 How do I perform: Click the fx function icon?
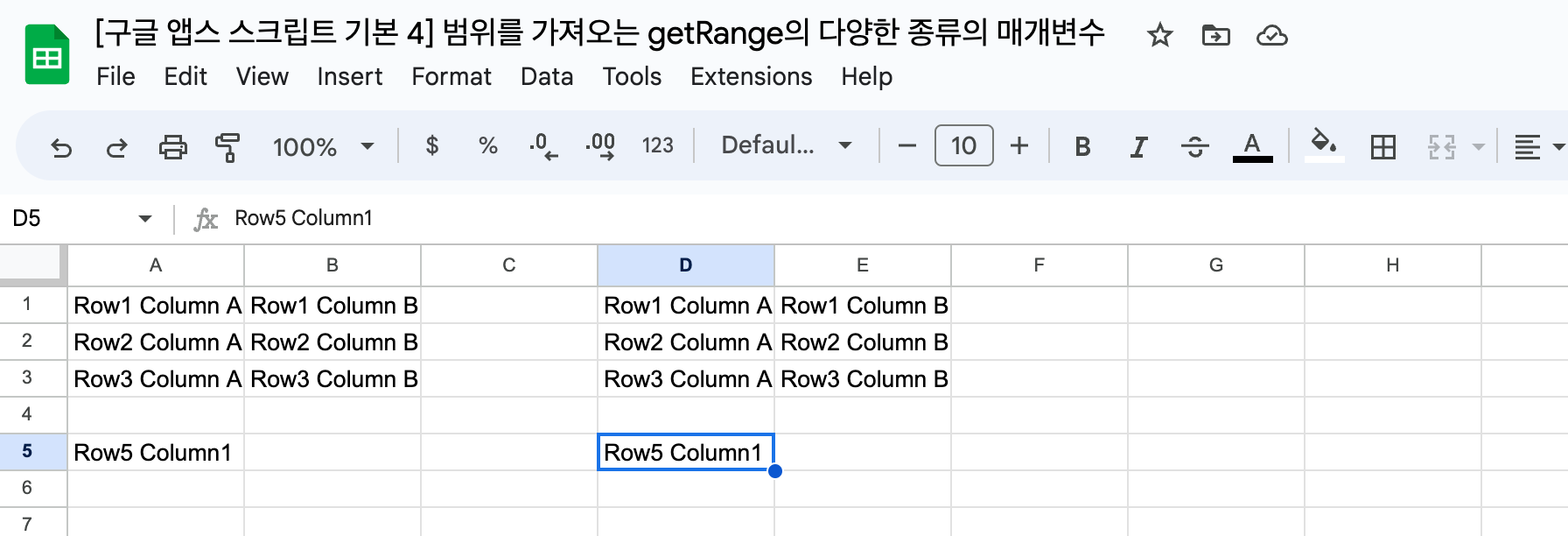[206, 219]
